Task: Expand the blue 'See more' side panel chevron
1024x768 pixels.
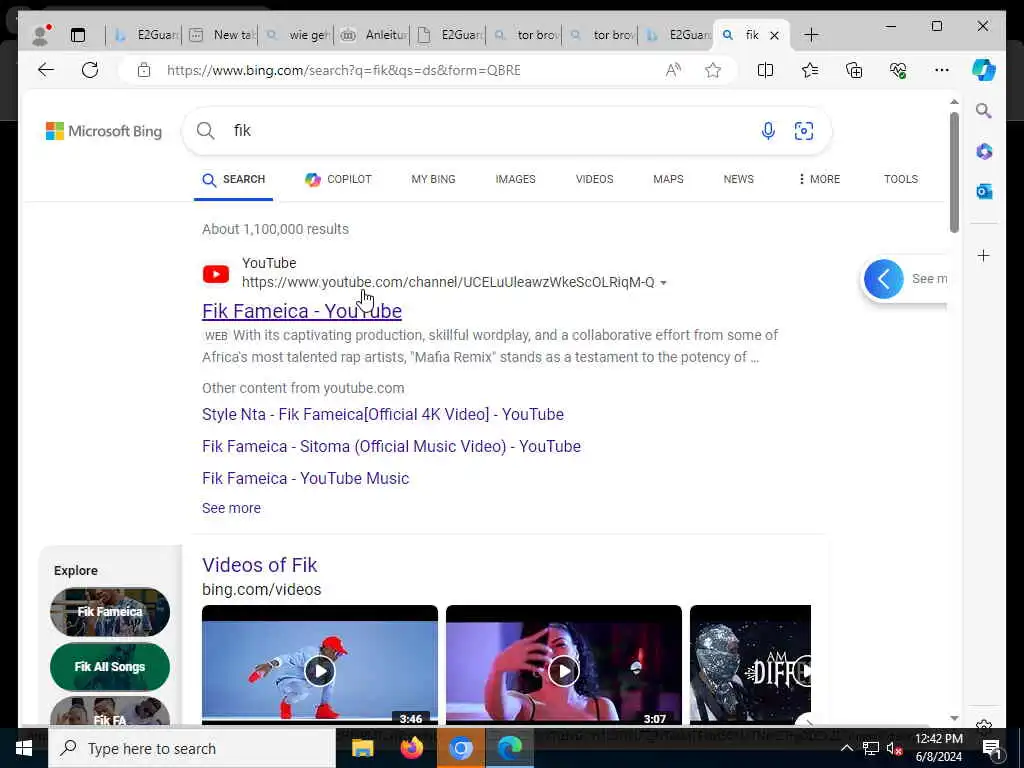Action: (x=884, y=279)
